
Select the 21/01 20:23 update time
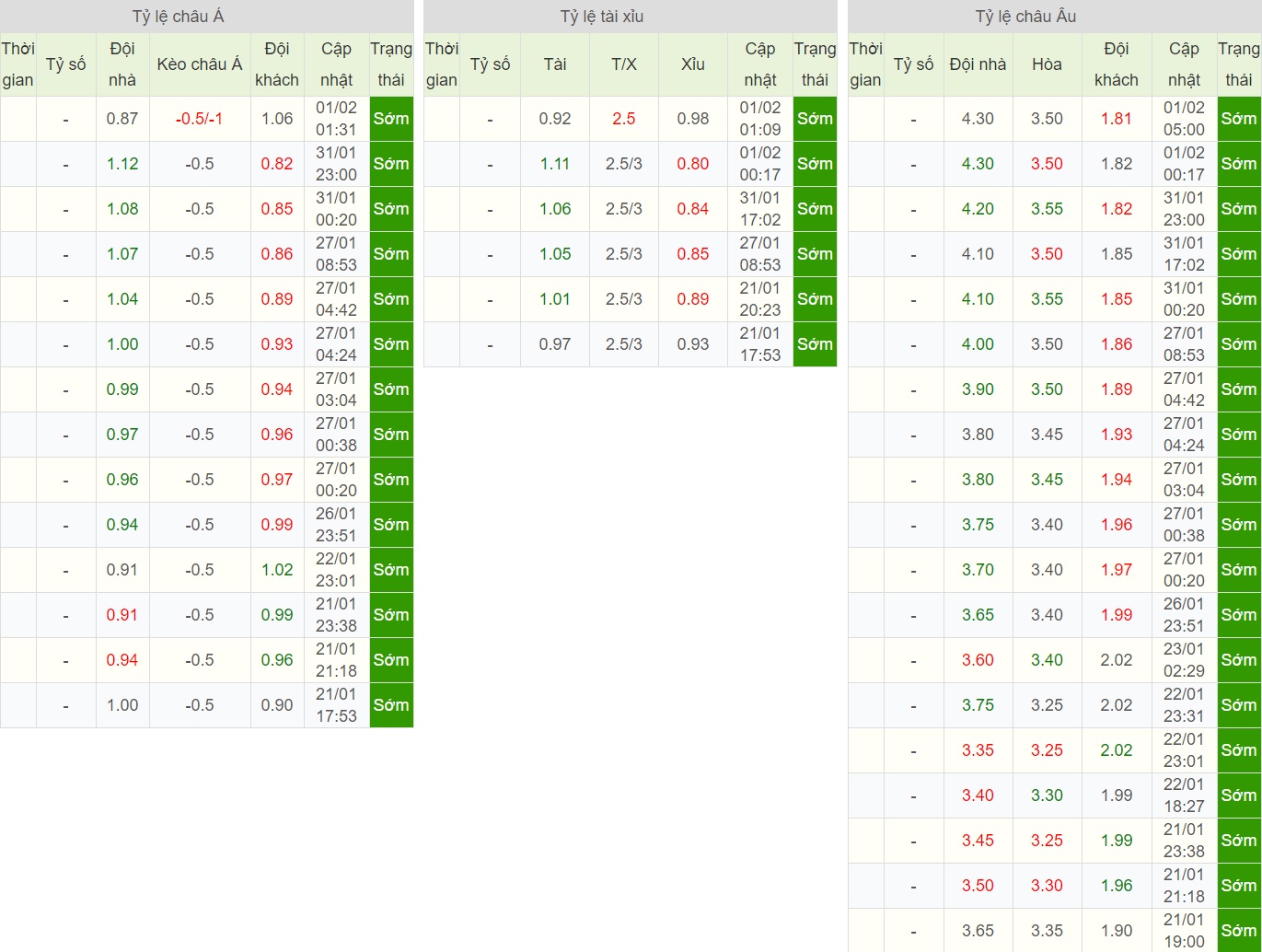click(x=760, y=299)
